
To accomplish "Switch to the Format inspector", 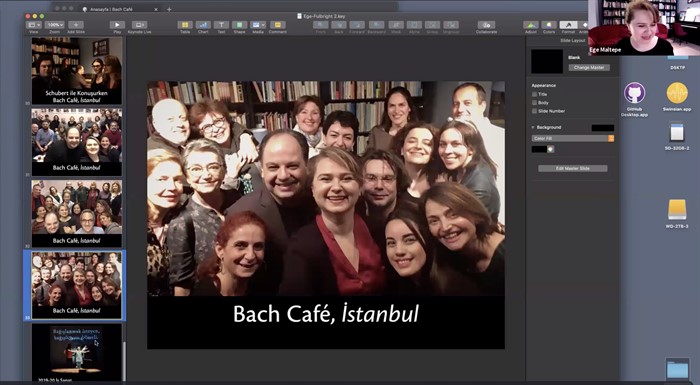I will click(568, 25).
